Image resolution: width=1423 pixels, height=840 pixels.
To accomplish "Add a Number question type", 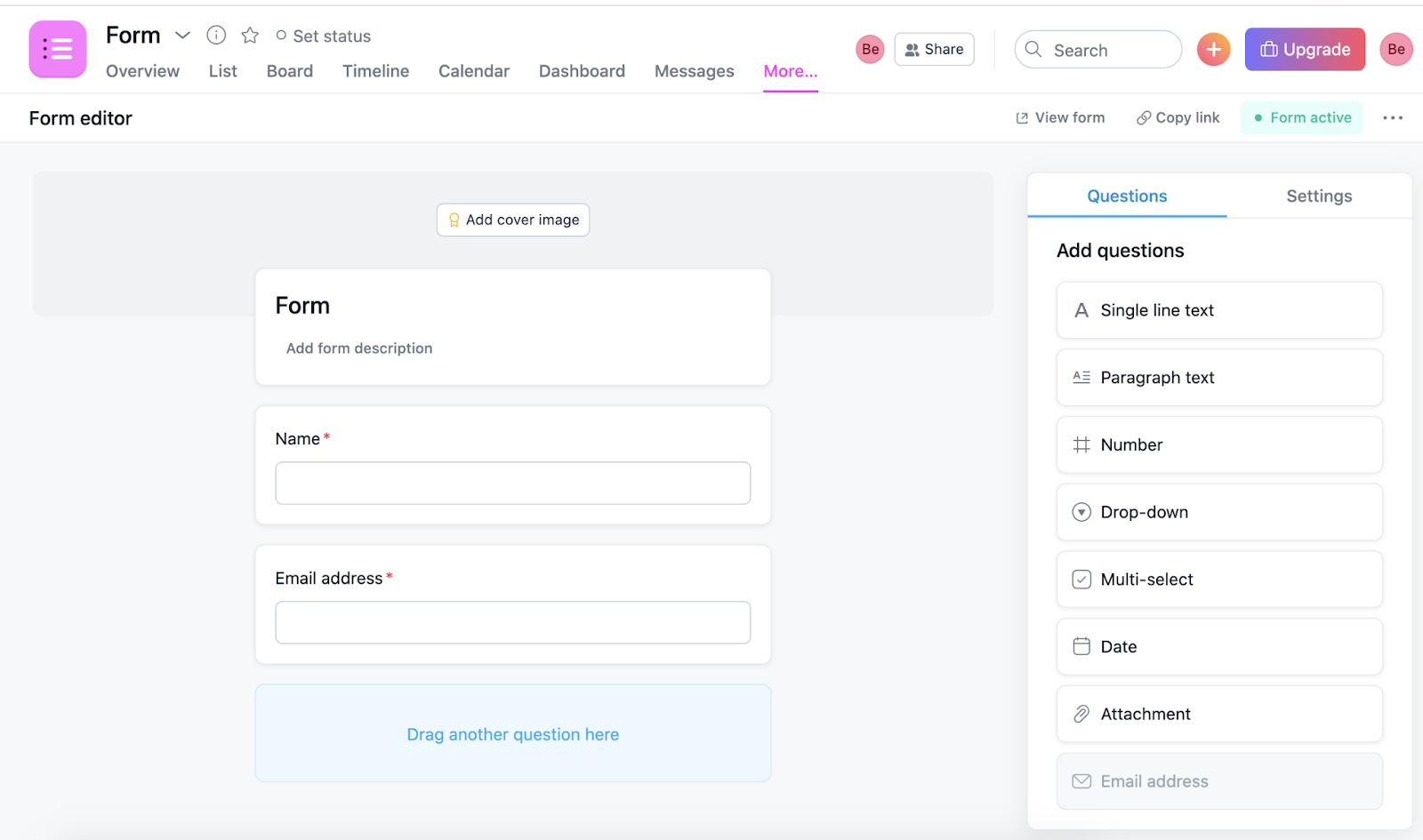I will coord(1218,444).
